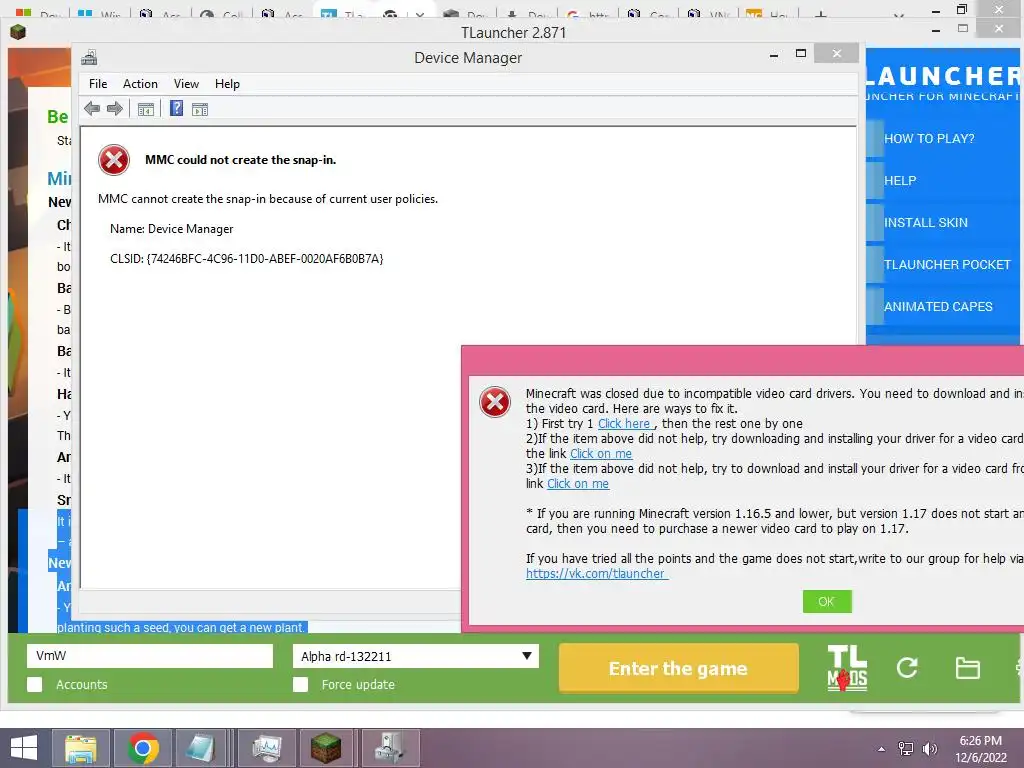Toggle the show/hide action pane icon

tap(200, 109)
